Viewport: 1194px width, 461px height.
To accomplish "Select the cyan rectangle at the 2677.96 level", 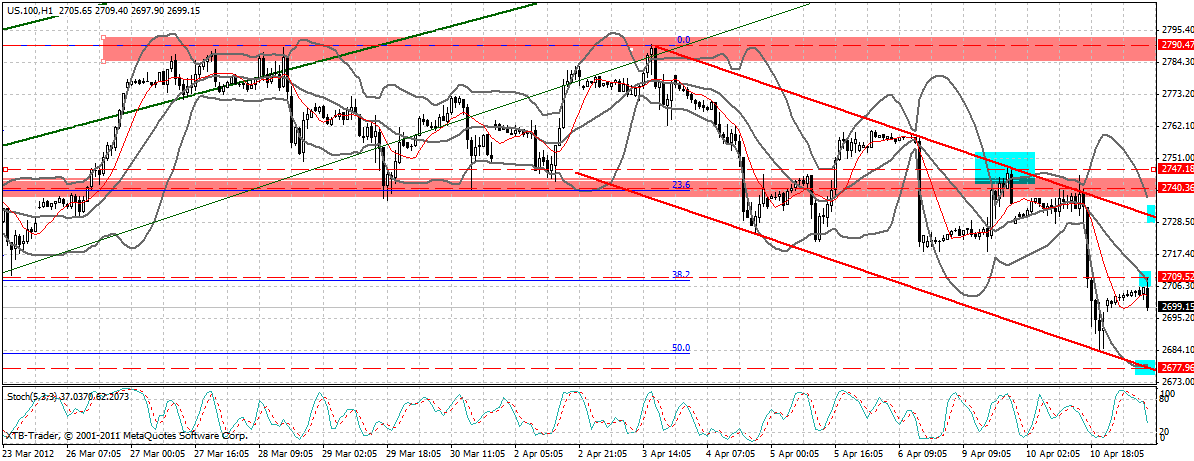I will pos(1145,367).
